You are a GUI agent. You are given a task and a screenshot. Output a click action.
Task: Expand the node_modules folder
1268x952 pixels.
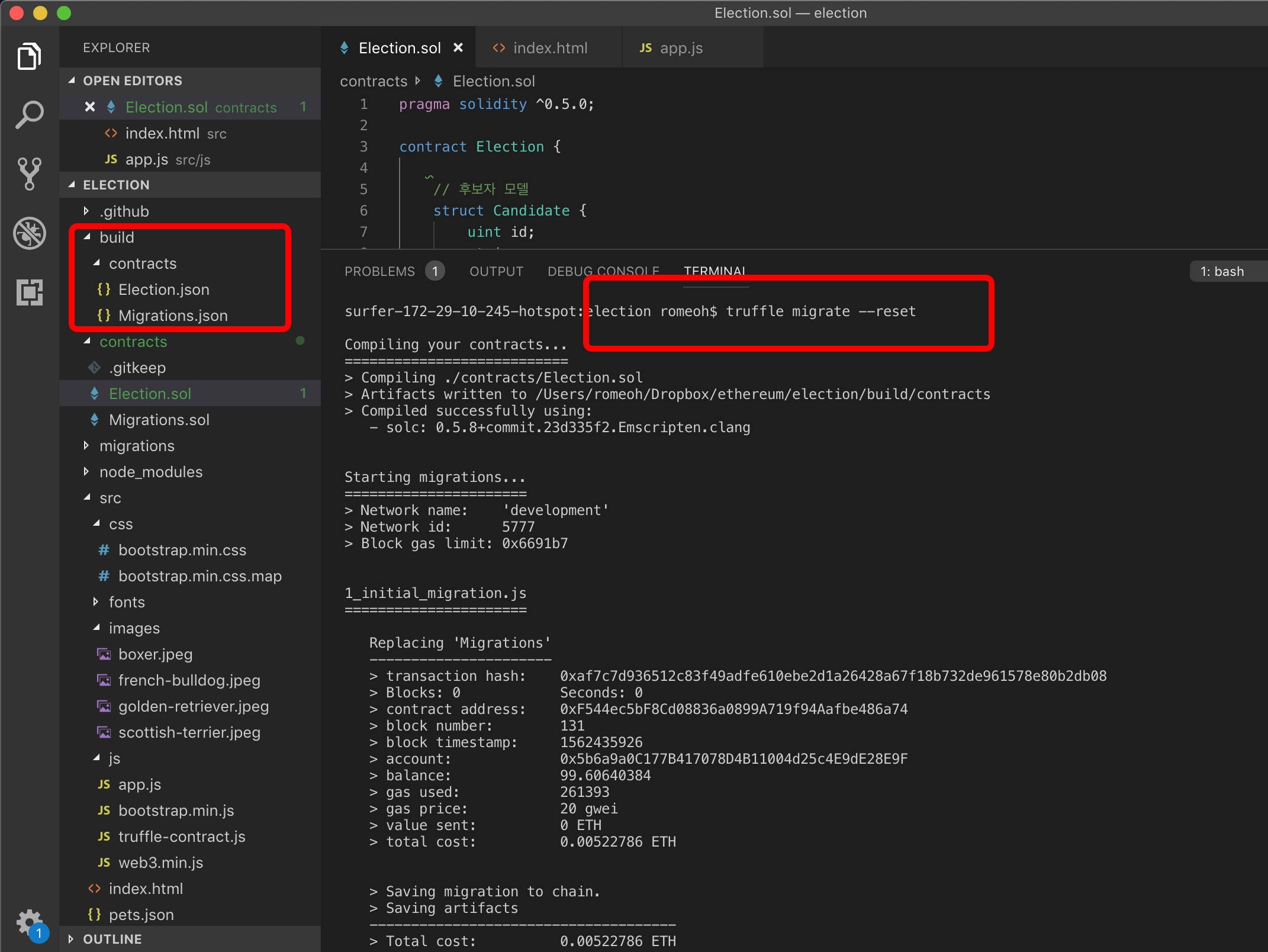(x=150, y=472)
